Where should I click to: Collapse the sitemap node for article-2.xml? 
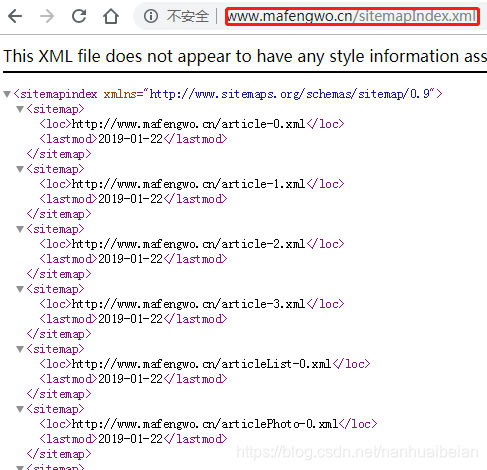[20, 229]
